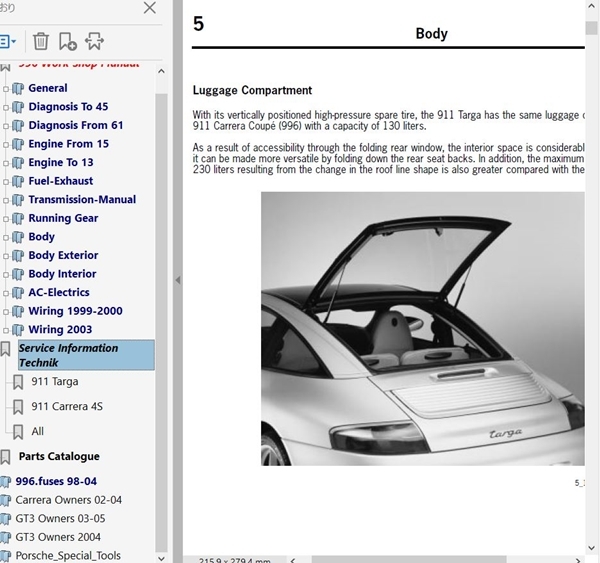
Task: Click bookmarks panel scroll down arrow
Action: (x=161, y=558)
